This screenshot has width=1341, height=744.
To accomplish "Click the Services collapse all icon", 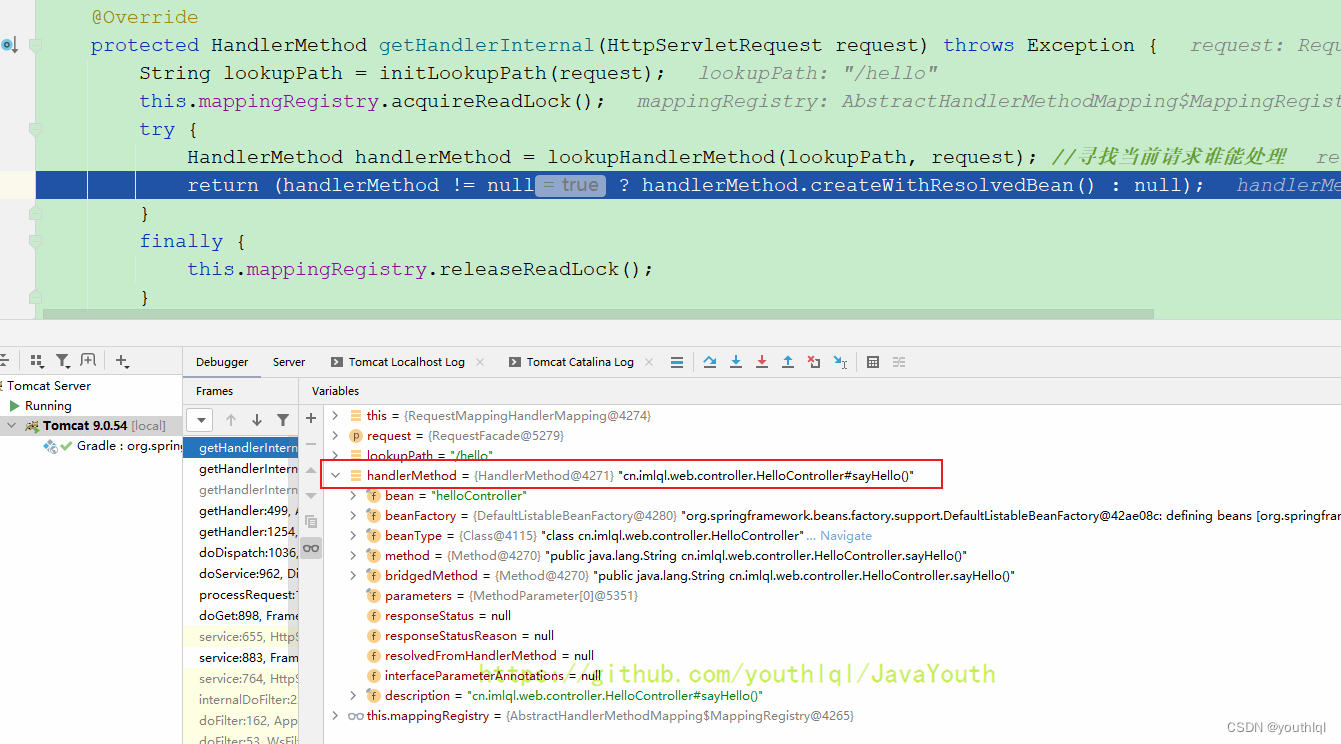I will pos(5,361).
